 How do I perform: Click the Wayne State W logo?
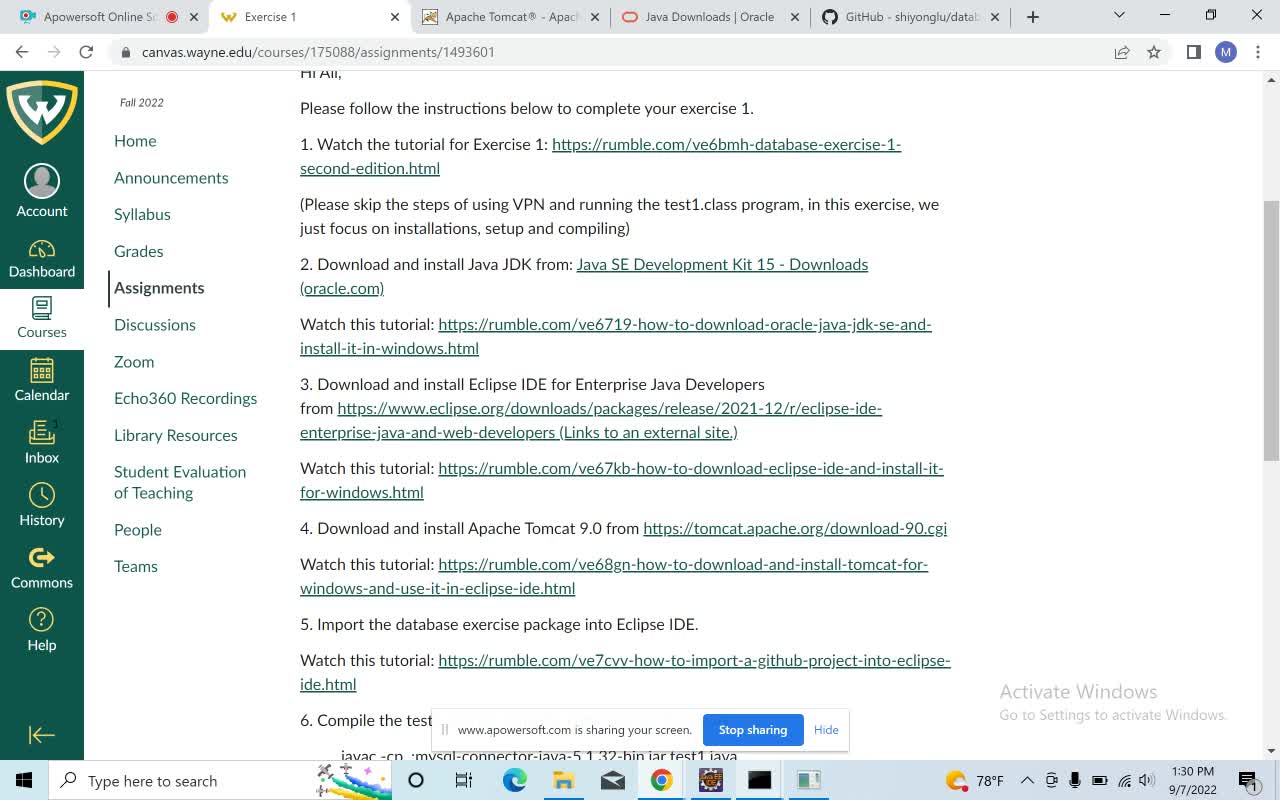[x=42, y=112]
